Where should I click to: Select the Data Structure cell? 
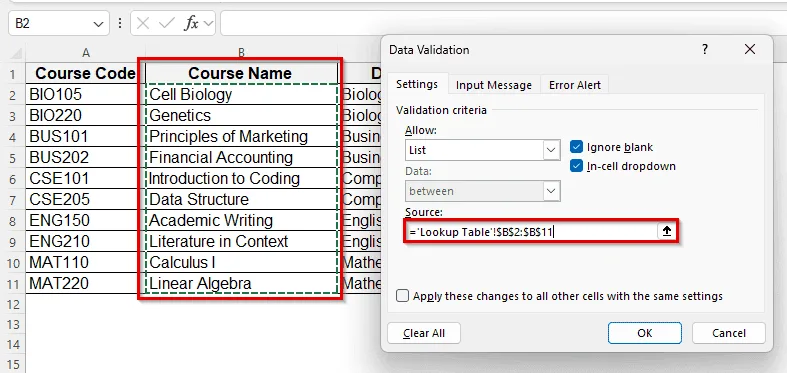point(241,199)
